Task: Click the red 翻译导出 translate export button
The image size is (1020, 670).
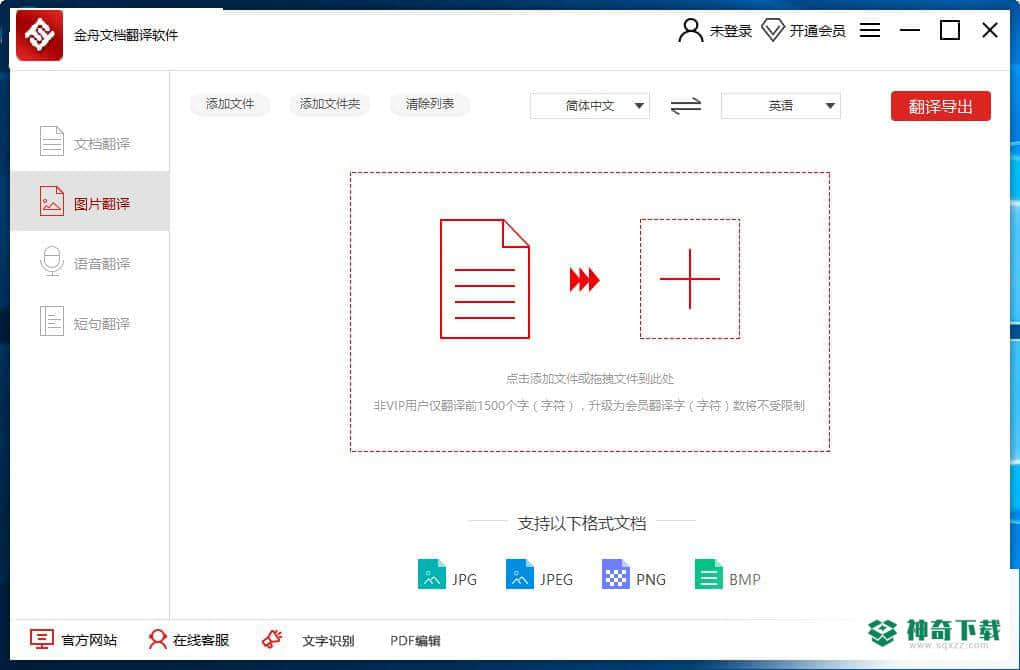Action: pyautogui.click(x=941, y=106)
